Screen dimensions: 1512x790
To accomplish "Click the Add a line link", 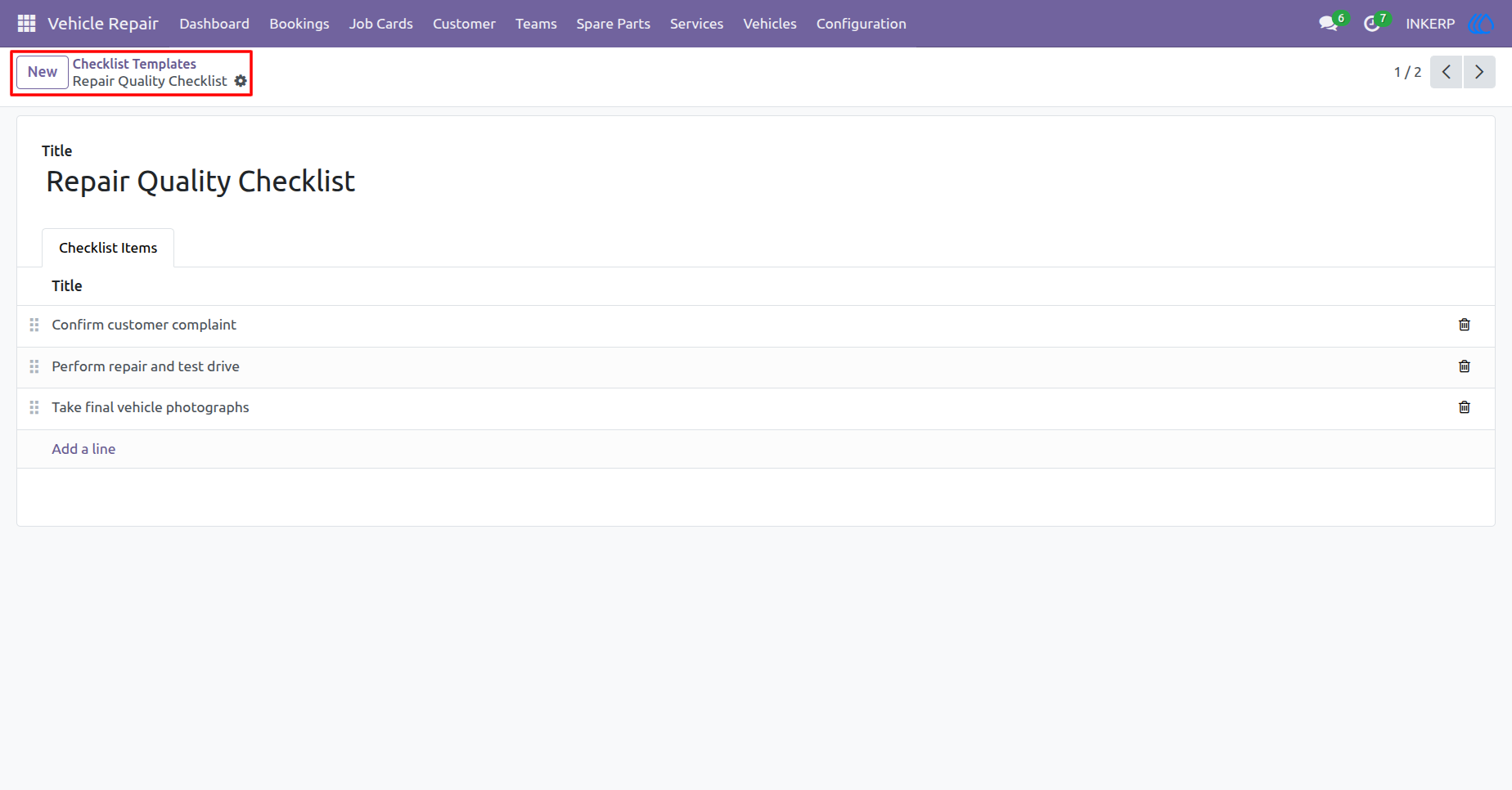I will coord(83,449).
